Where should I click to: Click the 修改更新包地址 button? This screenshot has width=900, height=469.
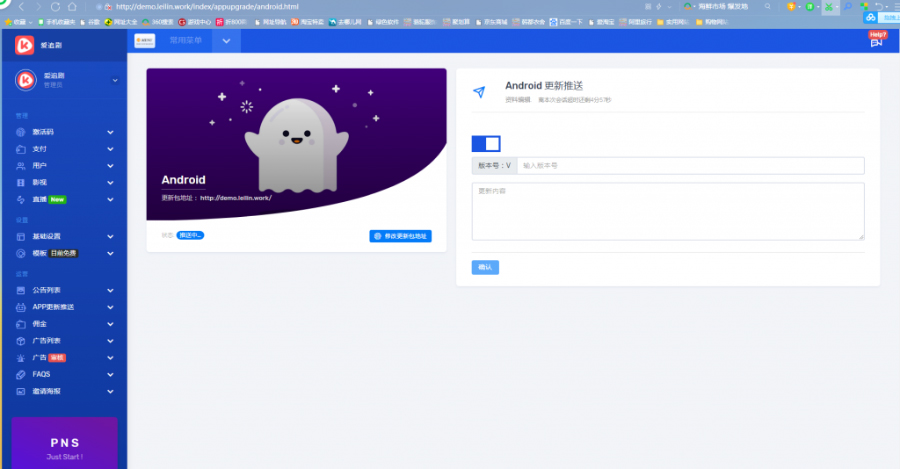(400, 236)
